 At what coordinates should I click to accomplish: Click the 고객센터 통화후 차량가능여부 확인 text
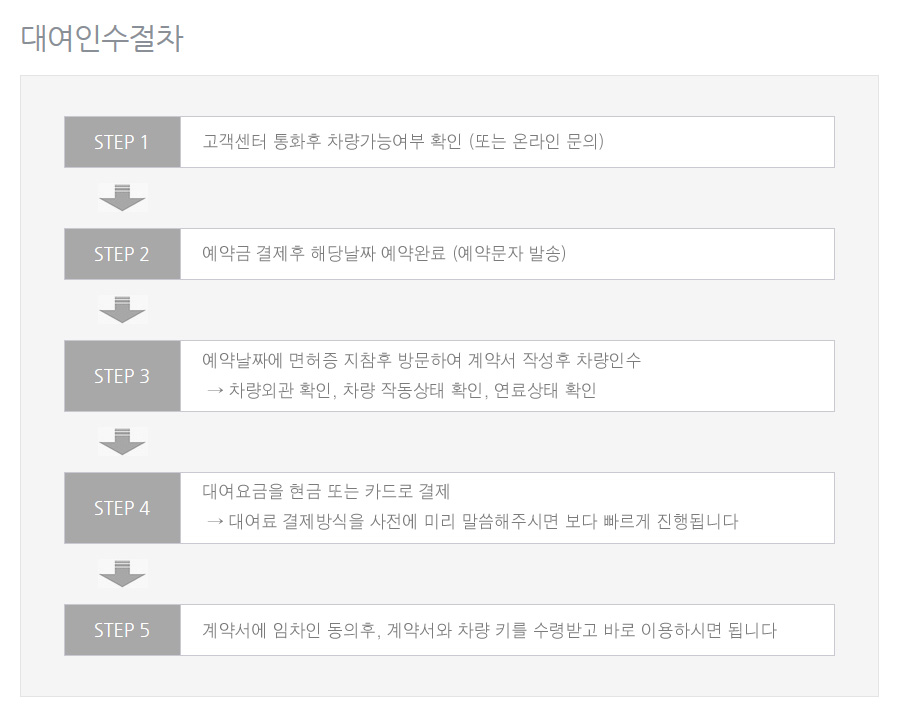coord(332,142)
